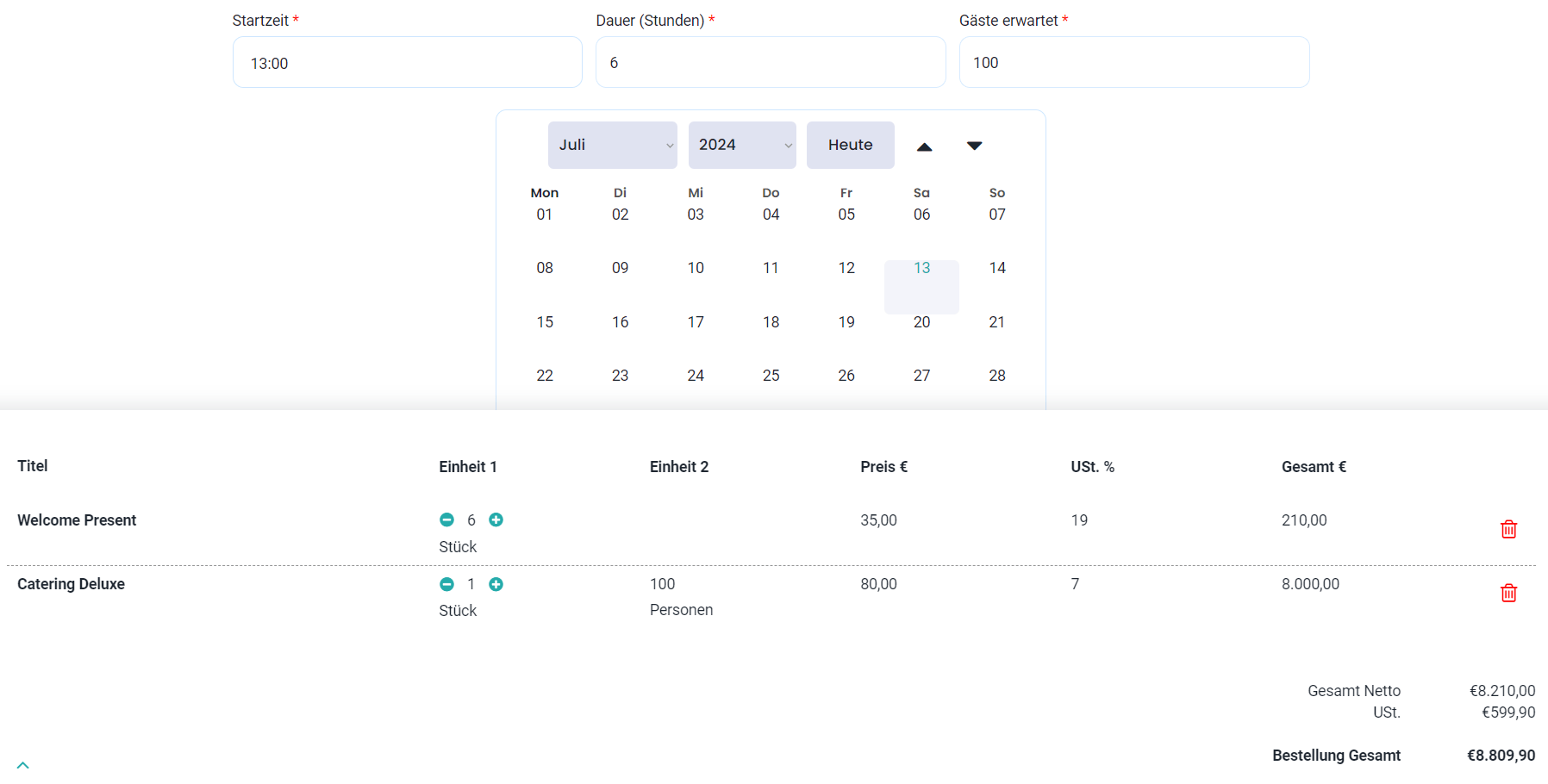The width and height of the screenshot is (1548, 784).
Task: Select calendar day 22
Action: [x=545, y=376]
